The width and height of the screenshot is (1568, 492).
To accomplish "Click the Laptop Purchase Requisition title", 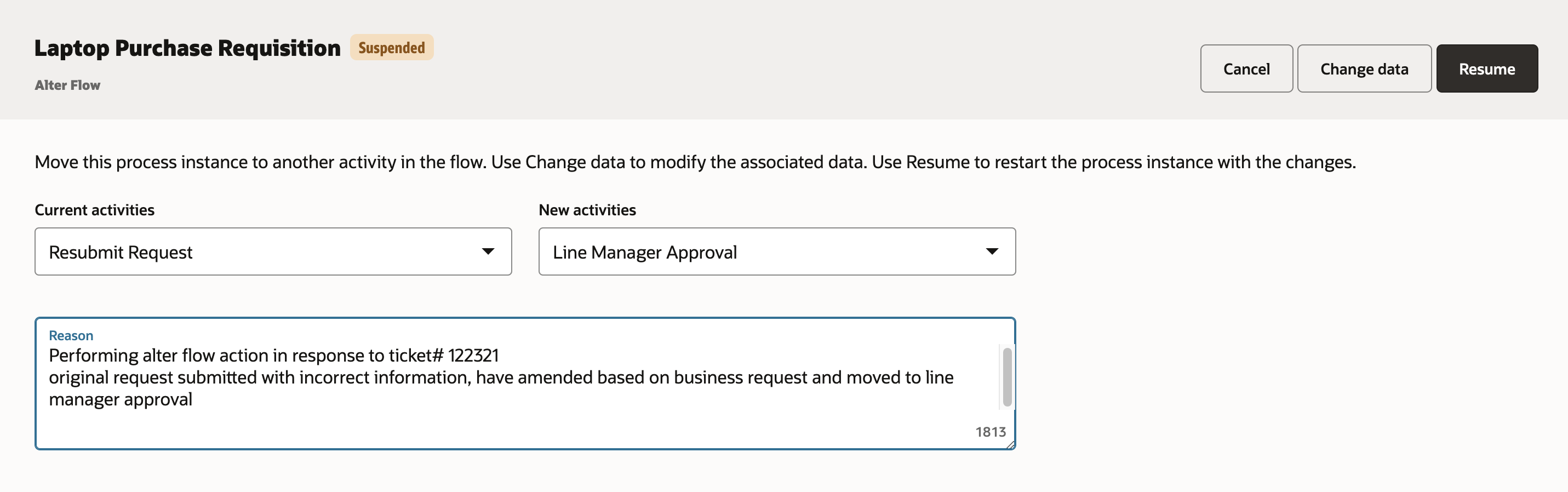I will point(187,48).
